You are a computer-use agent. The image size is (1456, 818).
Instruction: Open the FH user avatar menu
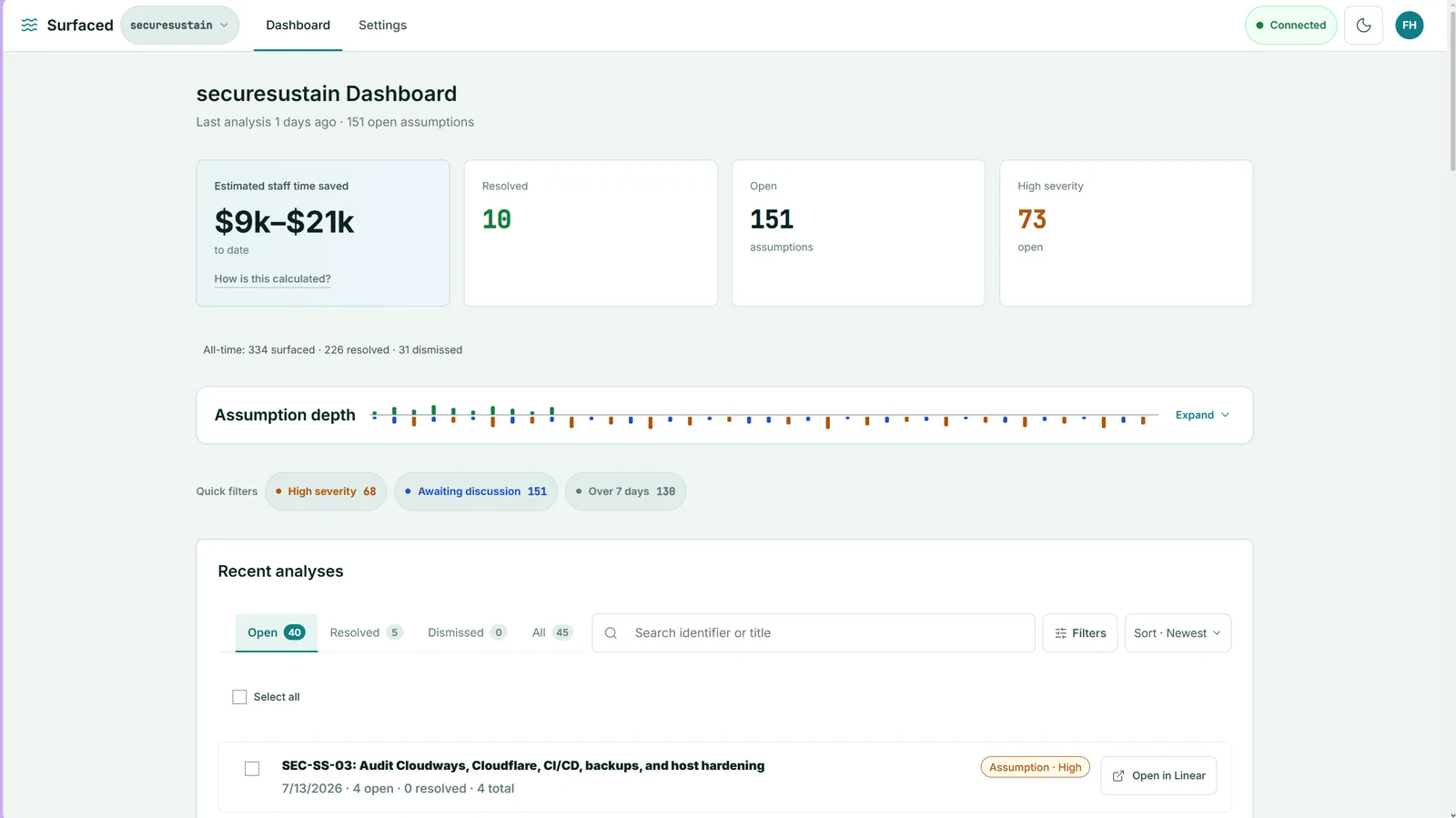1409,25
